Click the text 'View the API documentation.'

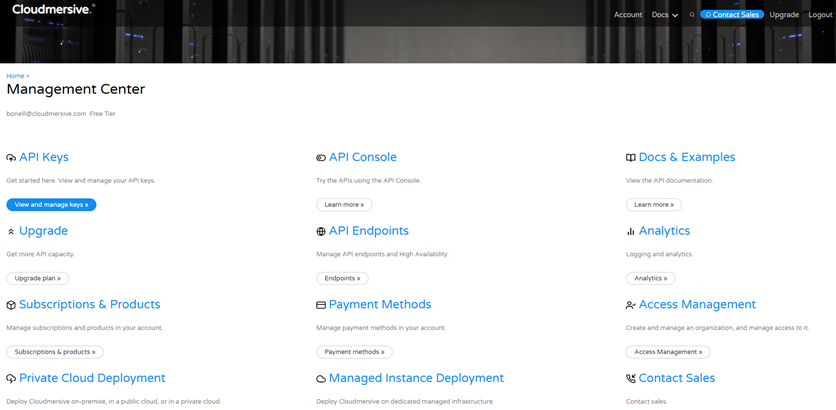(669, 181)
